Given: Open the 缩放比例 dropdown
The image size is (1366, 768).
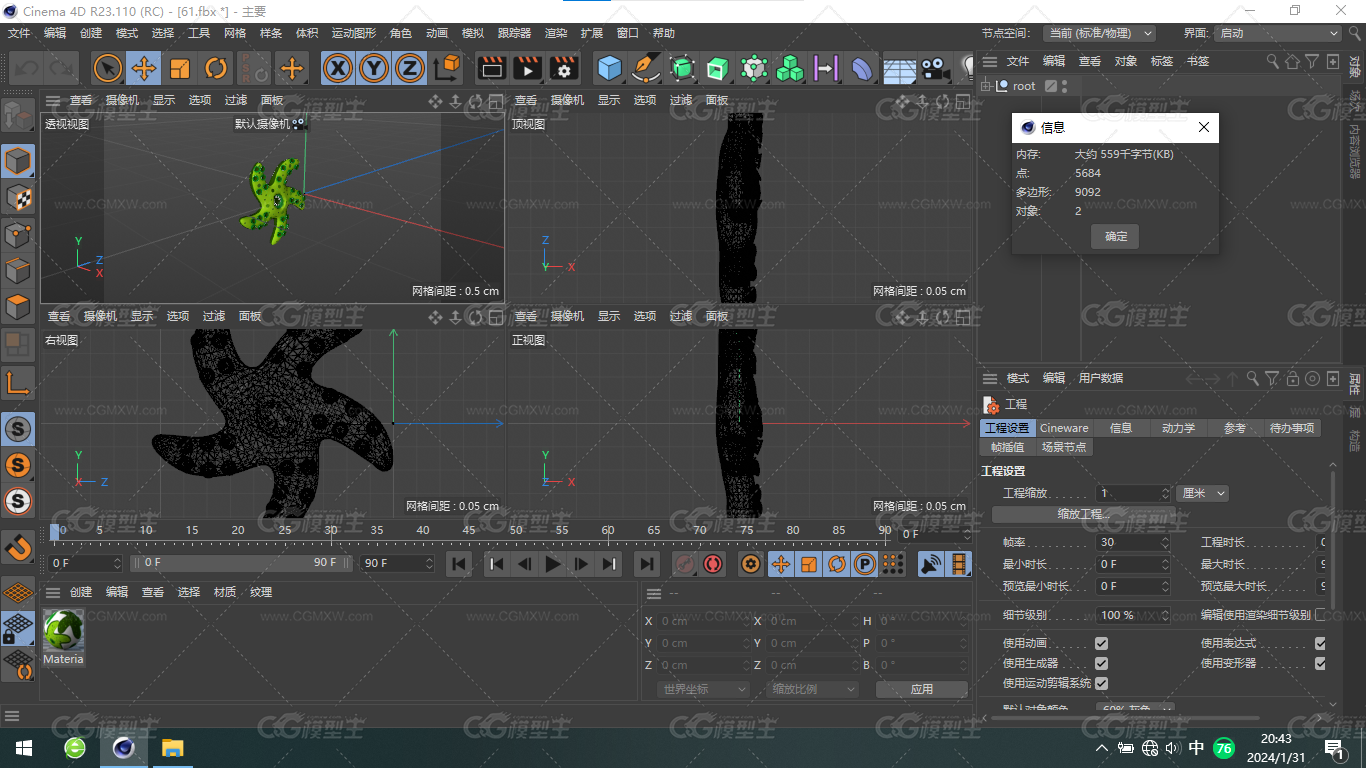Looking at the screenshot, I should (x=813, y=689).
